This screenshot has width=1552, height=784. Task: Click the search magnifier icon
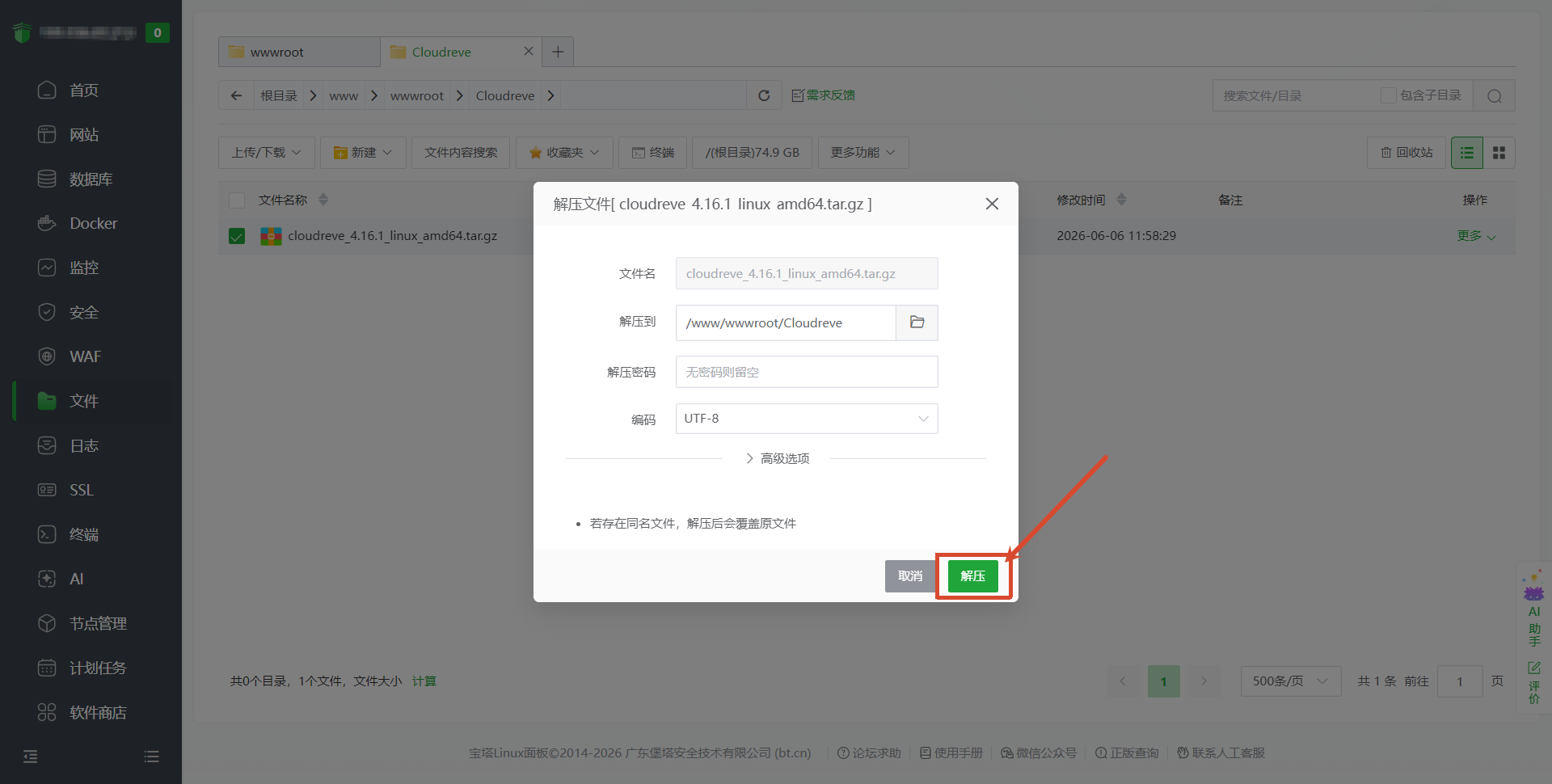click(x=1494, y=95)
